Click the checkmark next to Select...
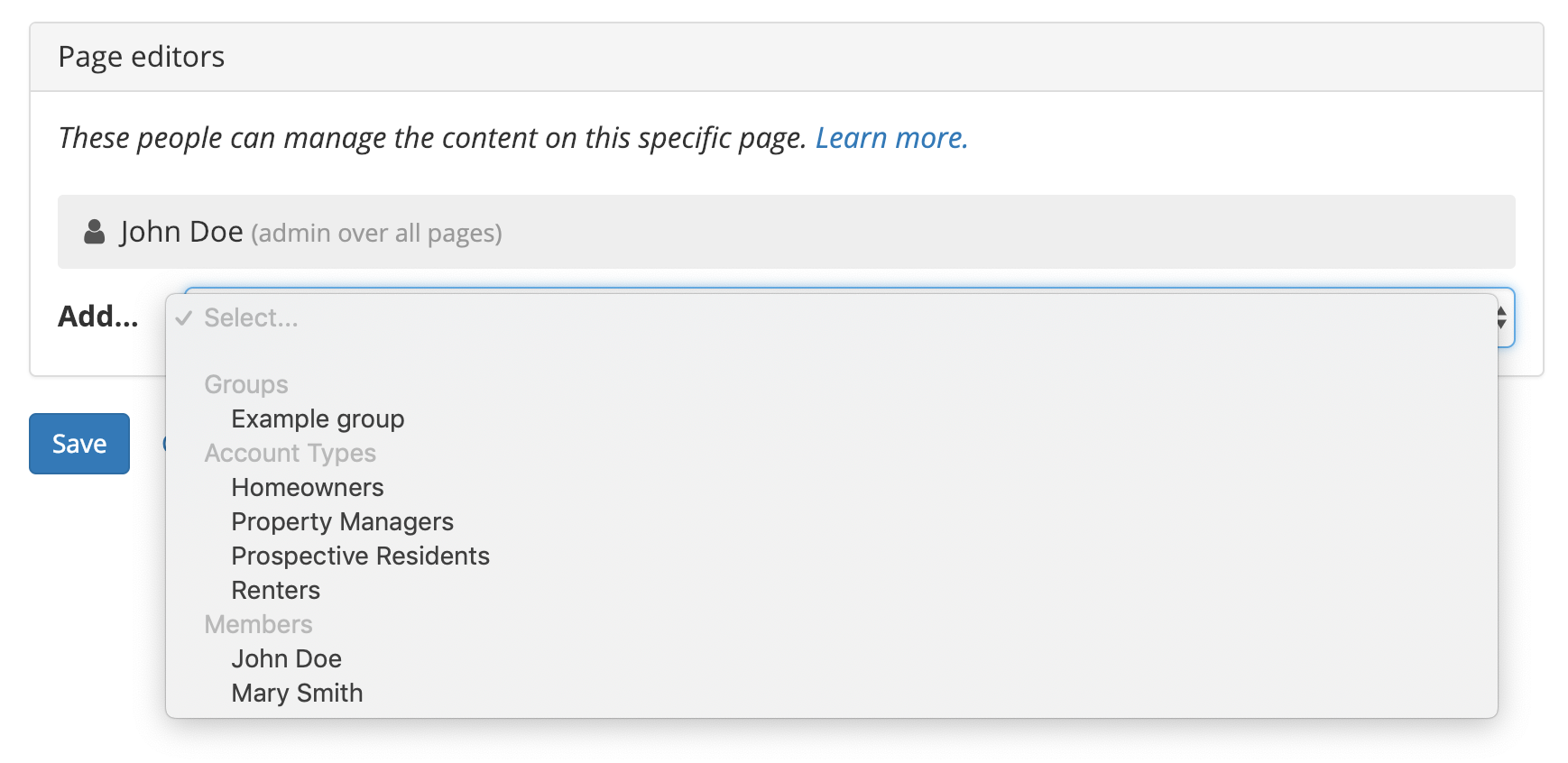 point(184,318)
